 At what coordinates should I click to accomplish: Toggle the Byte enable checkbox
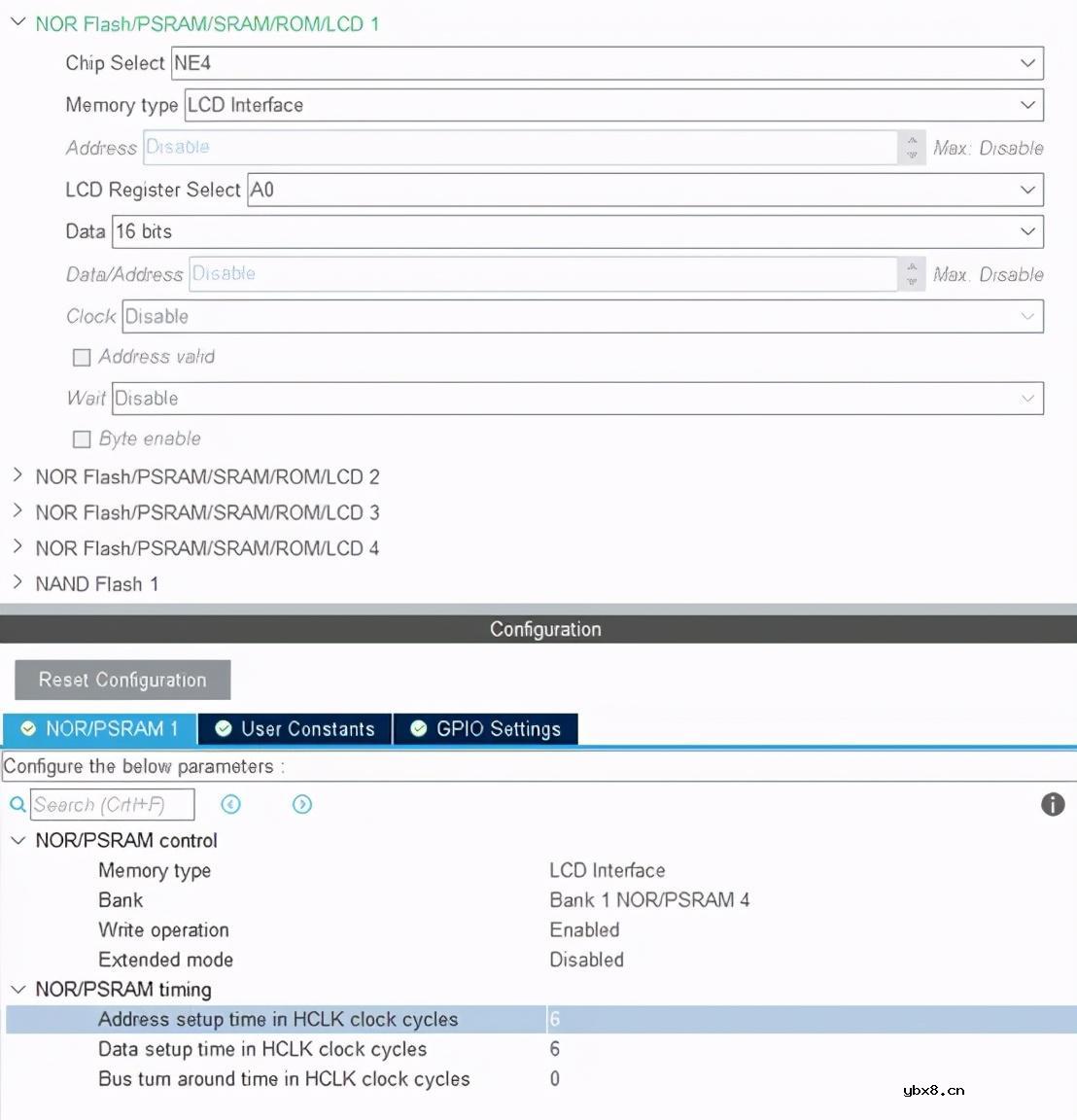83,439
